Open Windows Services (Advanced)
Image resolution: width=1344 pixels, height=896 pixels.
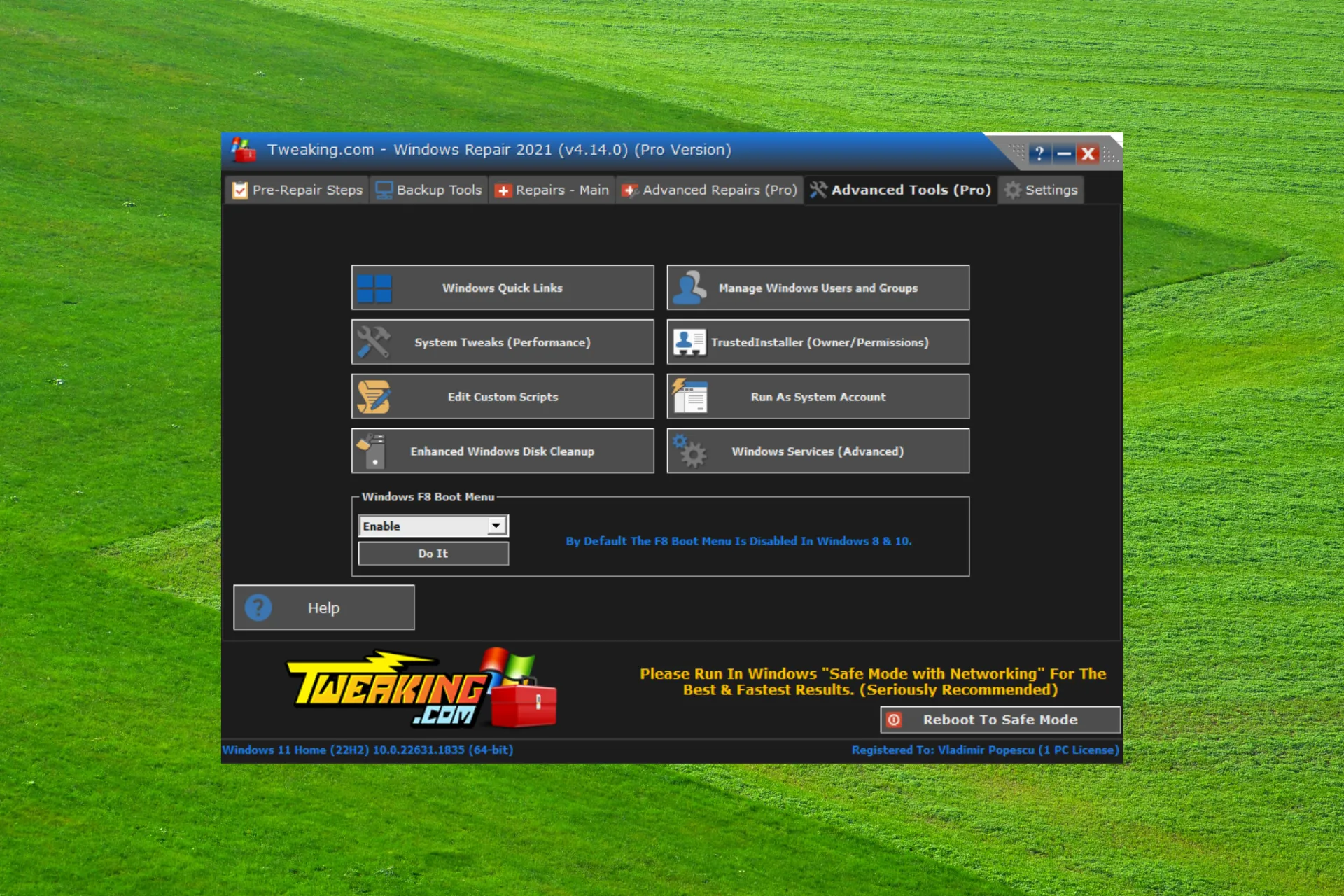pyautogui.click(x=818, y=451)
